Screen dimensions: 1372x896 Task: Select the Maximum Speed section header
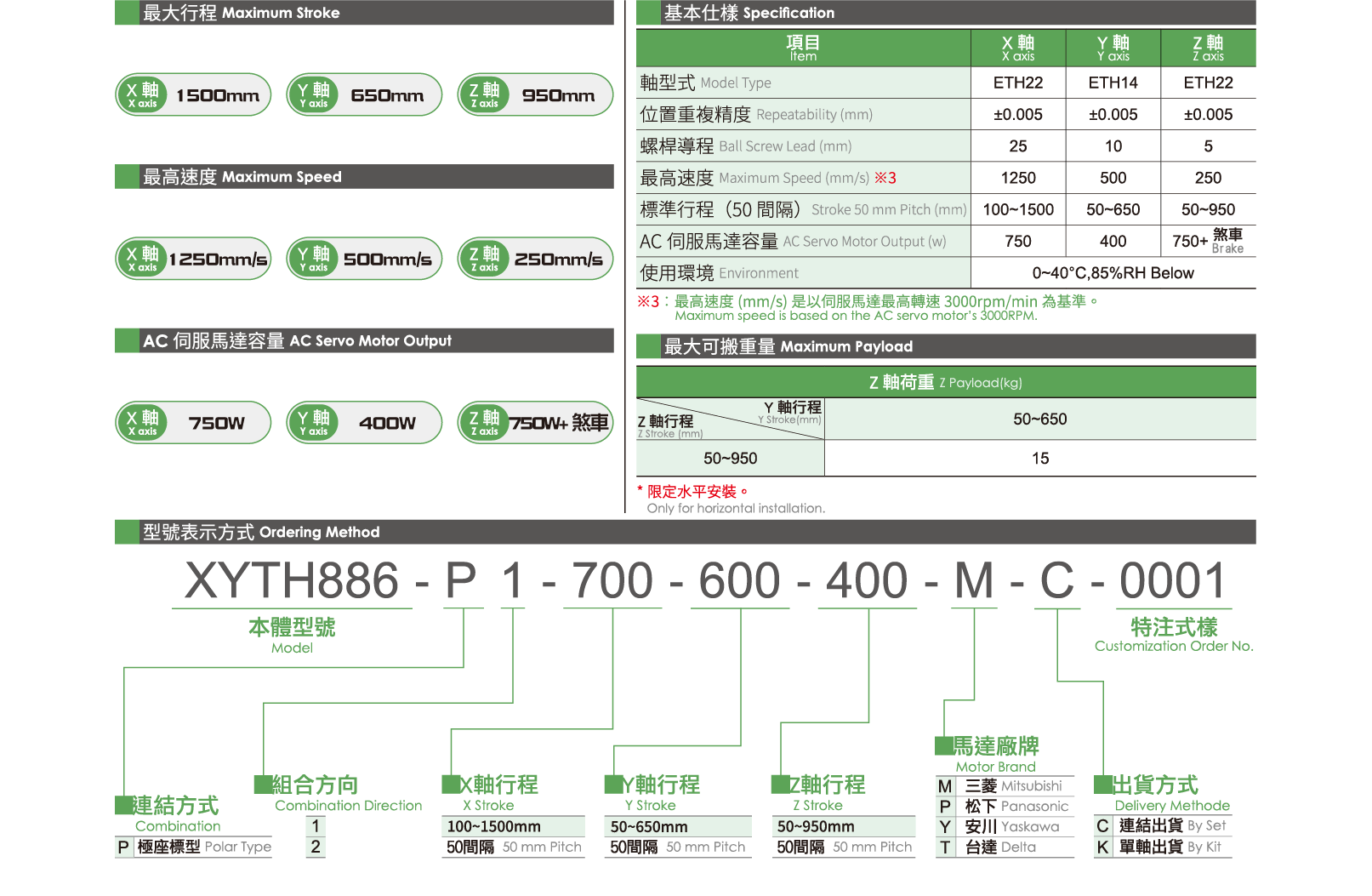[x=364, y=177]
